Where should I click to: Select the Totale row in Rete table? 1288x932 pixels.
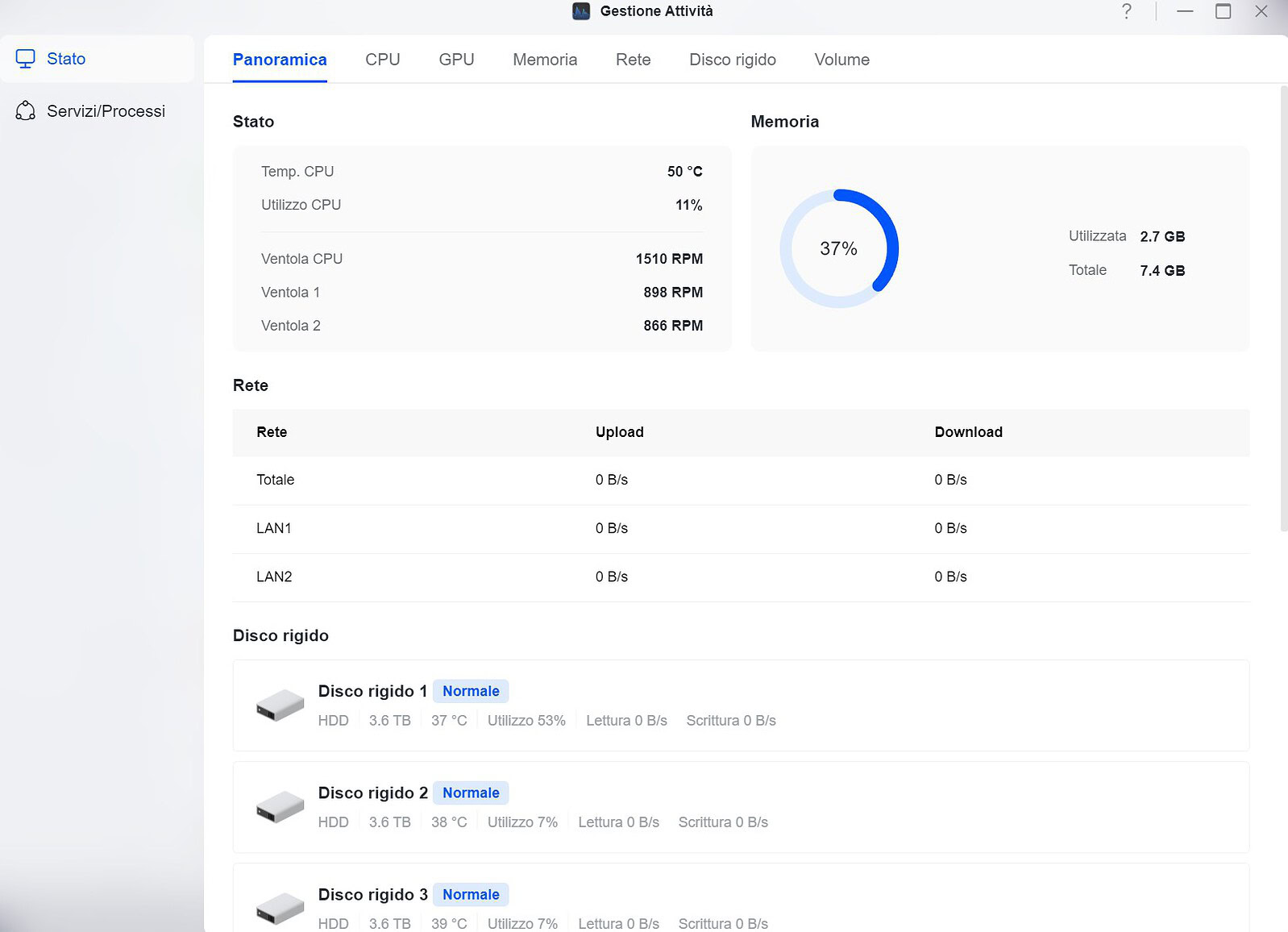point(741,481)
